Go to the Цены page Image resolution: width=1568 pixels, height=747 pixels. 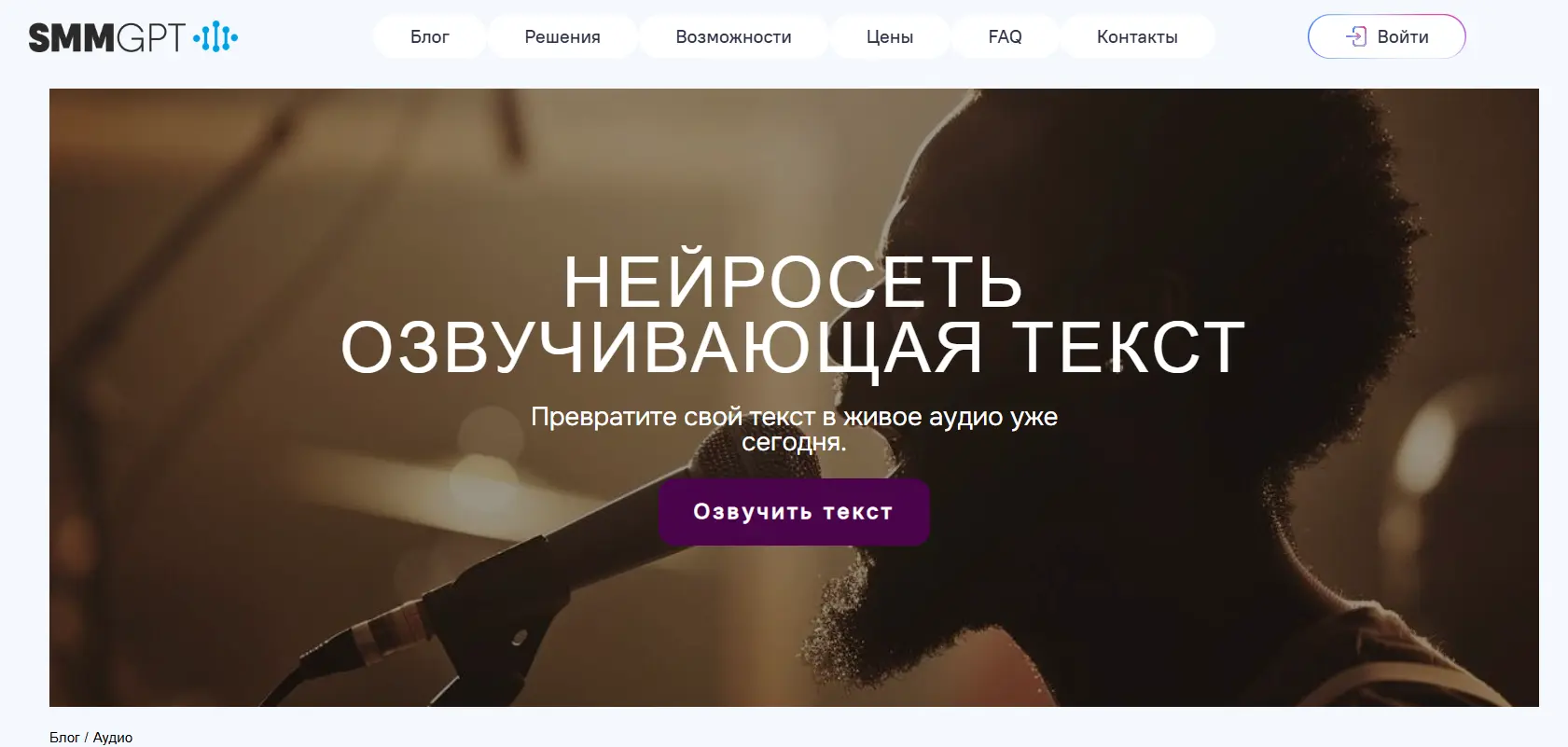pos(890,36)
